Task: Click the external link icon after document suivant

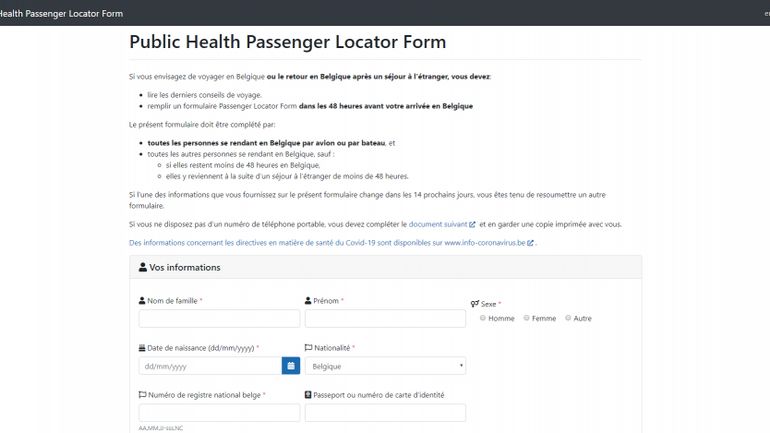Action: click(x=472, y=224)
